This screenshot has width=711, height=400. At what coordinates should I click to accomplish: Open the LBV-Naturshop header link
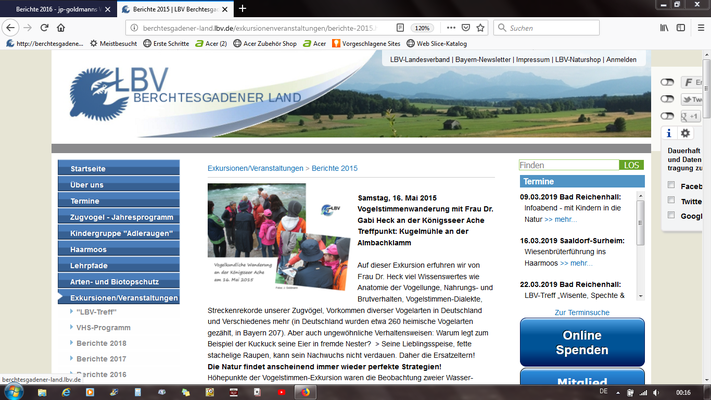[578, 59]
